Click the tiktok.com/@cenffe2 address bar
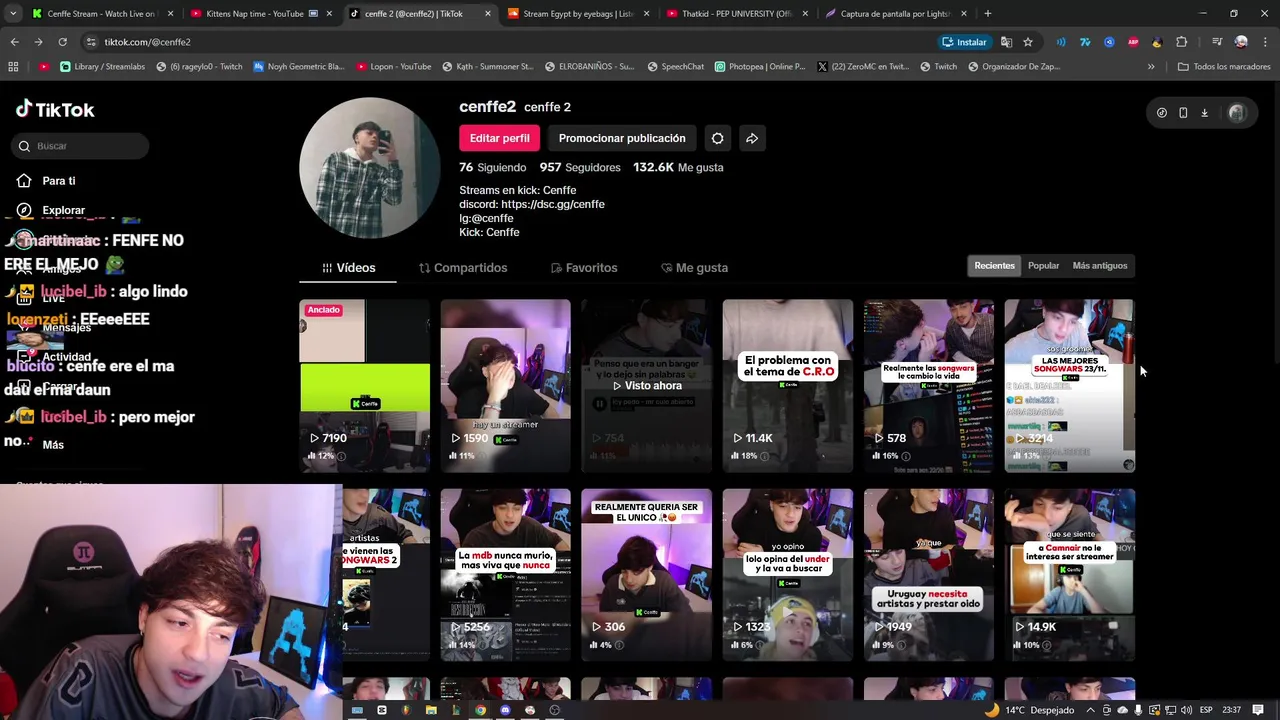This screenshot has width=1280, height=720. coord(500,42)
